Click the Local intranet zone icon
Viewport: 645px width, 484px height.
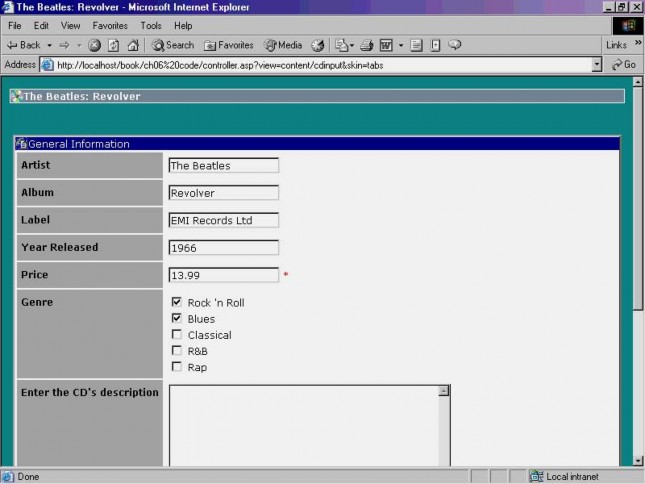tap(536, 476)
